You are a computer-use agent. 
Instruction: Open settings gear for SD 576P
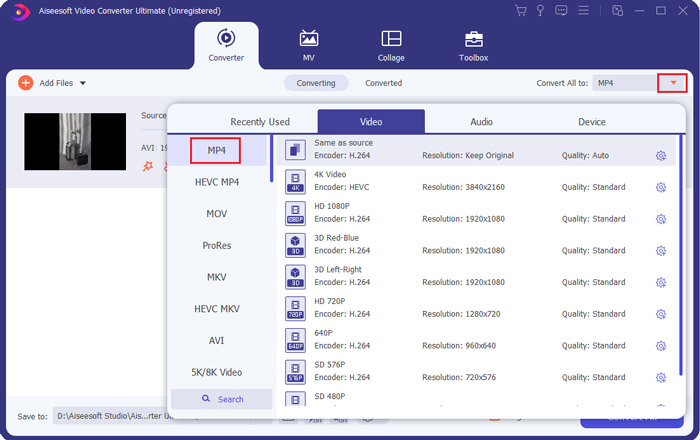661,377
